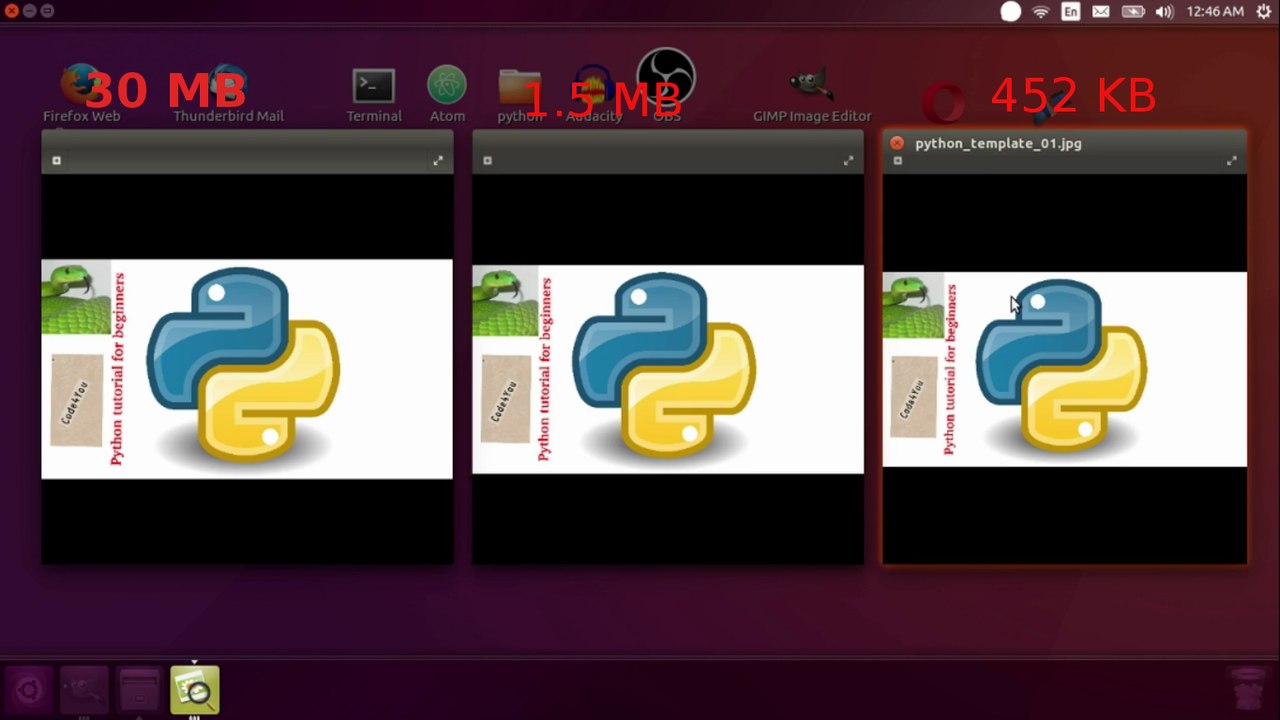1280x720 pixels.
Task: Open the OBS desktop icon
Action: (x=666, y=78)
